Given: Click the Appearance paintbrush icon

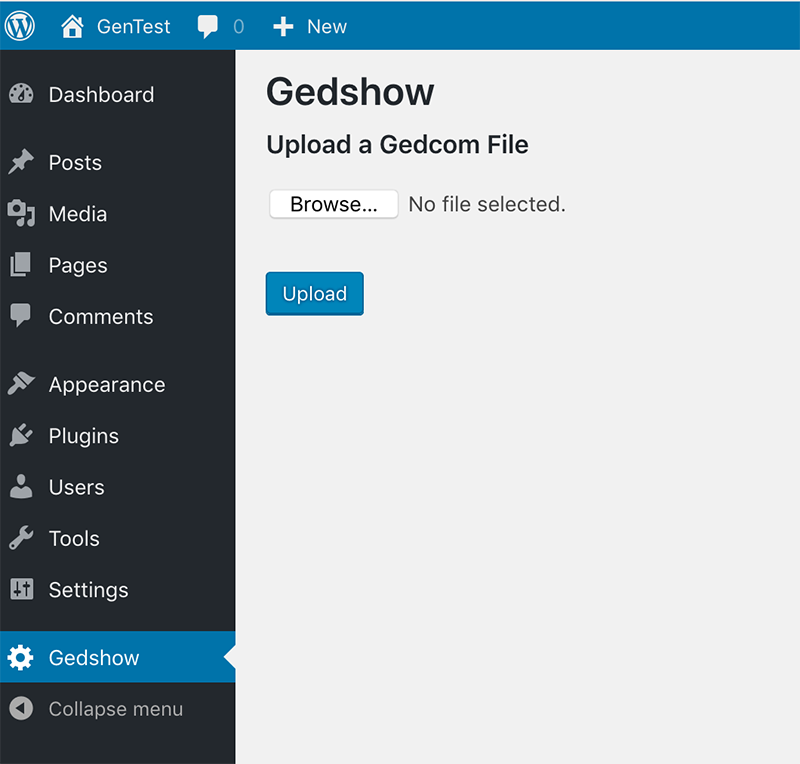Looking at the screenshot, I should [21, 385].
